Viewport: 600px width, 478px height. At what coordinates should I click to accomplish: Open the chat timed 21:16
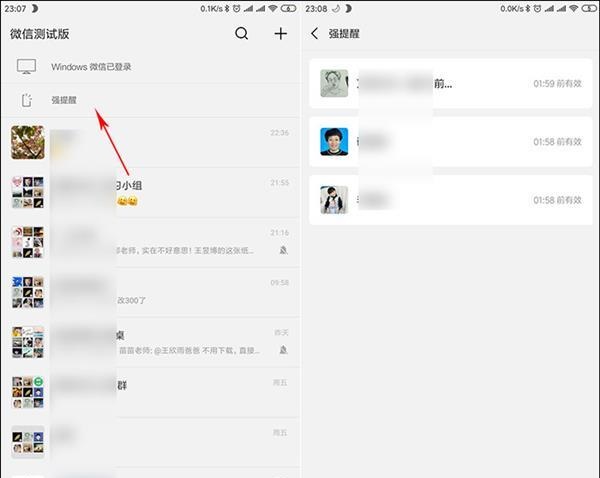(150, 242)
